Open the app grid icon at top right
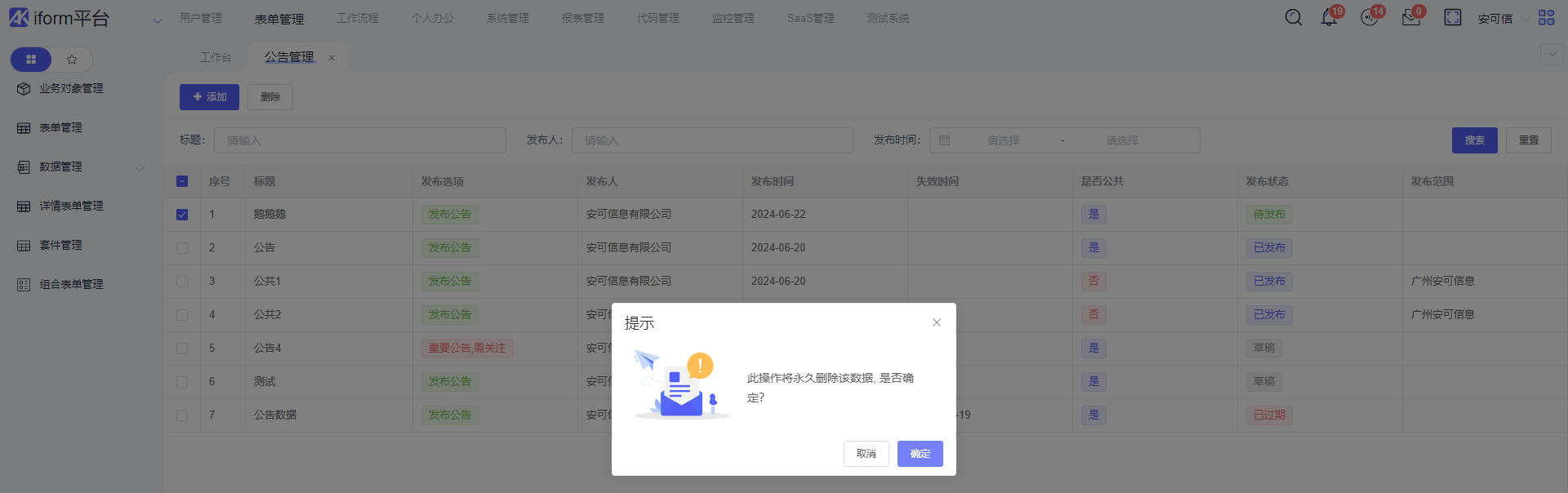The width and height of the screenshot is (1568, 493). (1546, 17)
